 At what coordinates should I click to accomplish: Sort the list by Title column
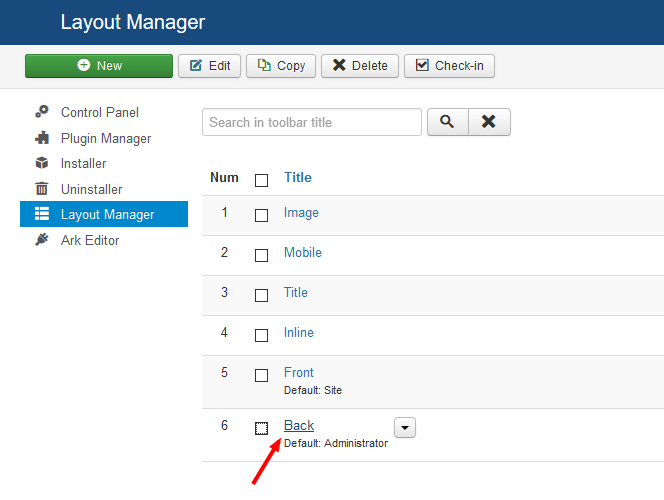coord(298,178)
